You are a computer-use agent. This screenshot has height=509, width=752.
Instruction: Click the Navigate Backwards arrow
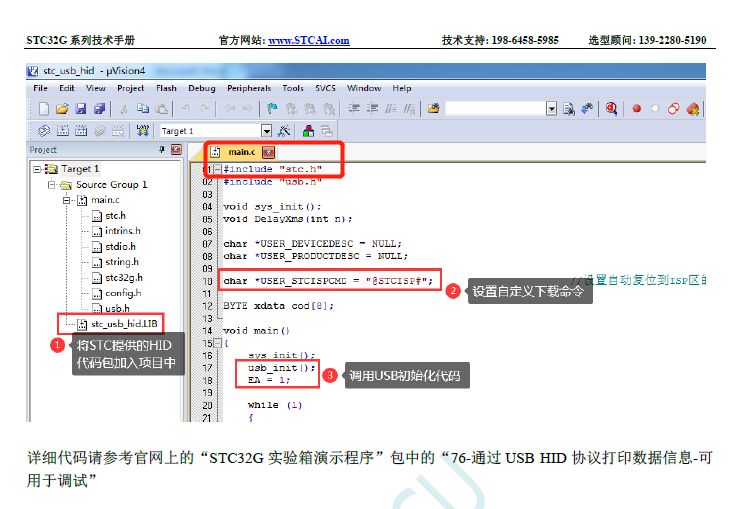(230, 109)
